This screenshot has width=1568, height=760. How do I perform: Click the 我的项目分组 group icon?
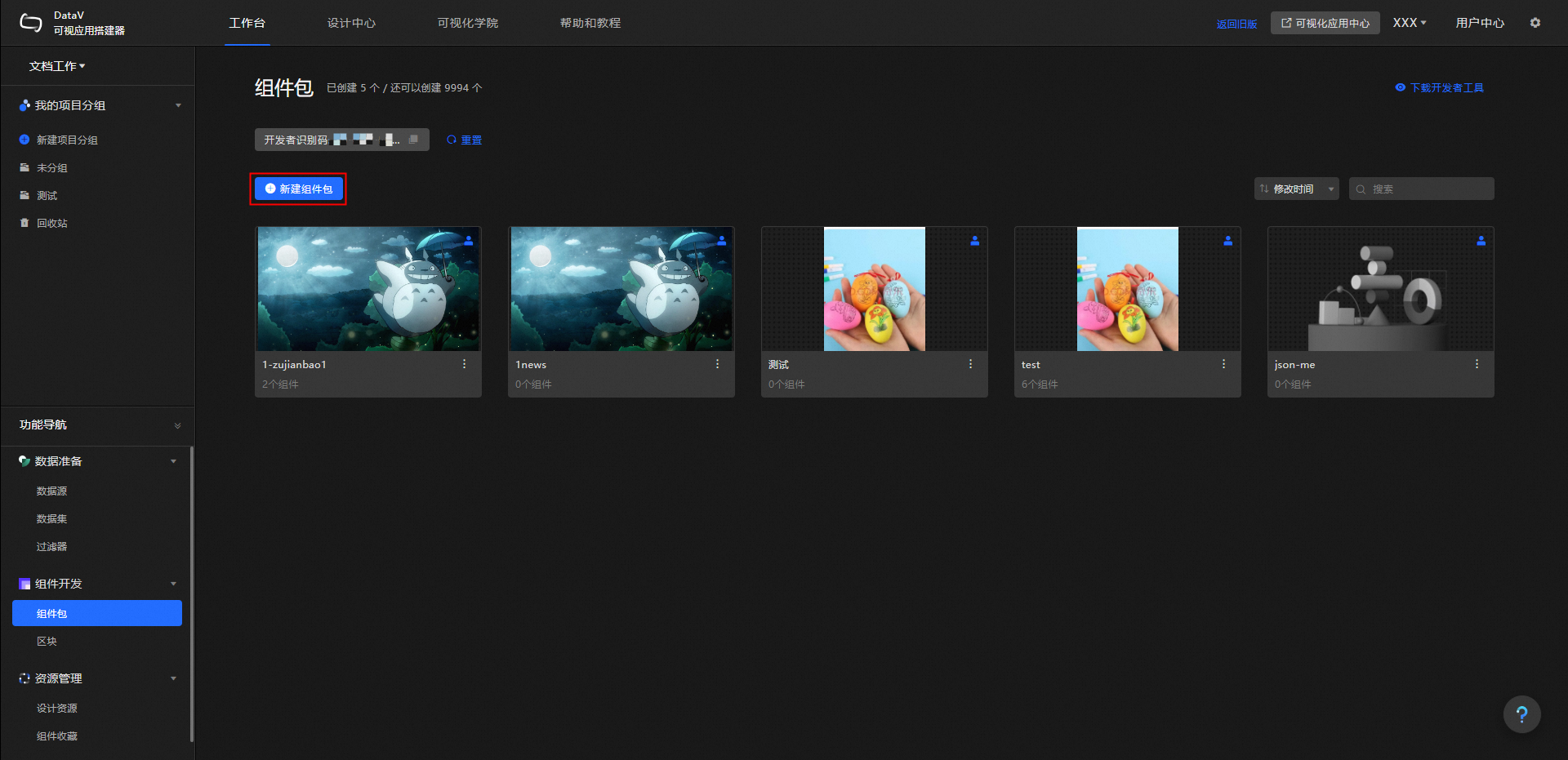[24, 105]
